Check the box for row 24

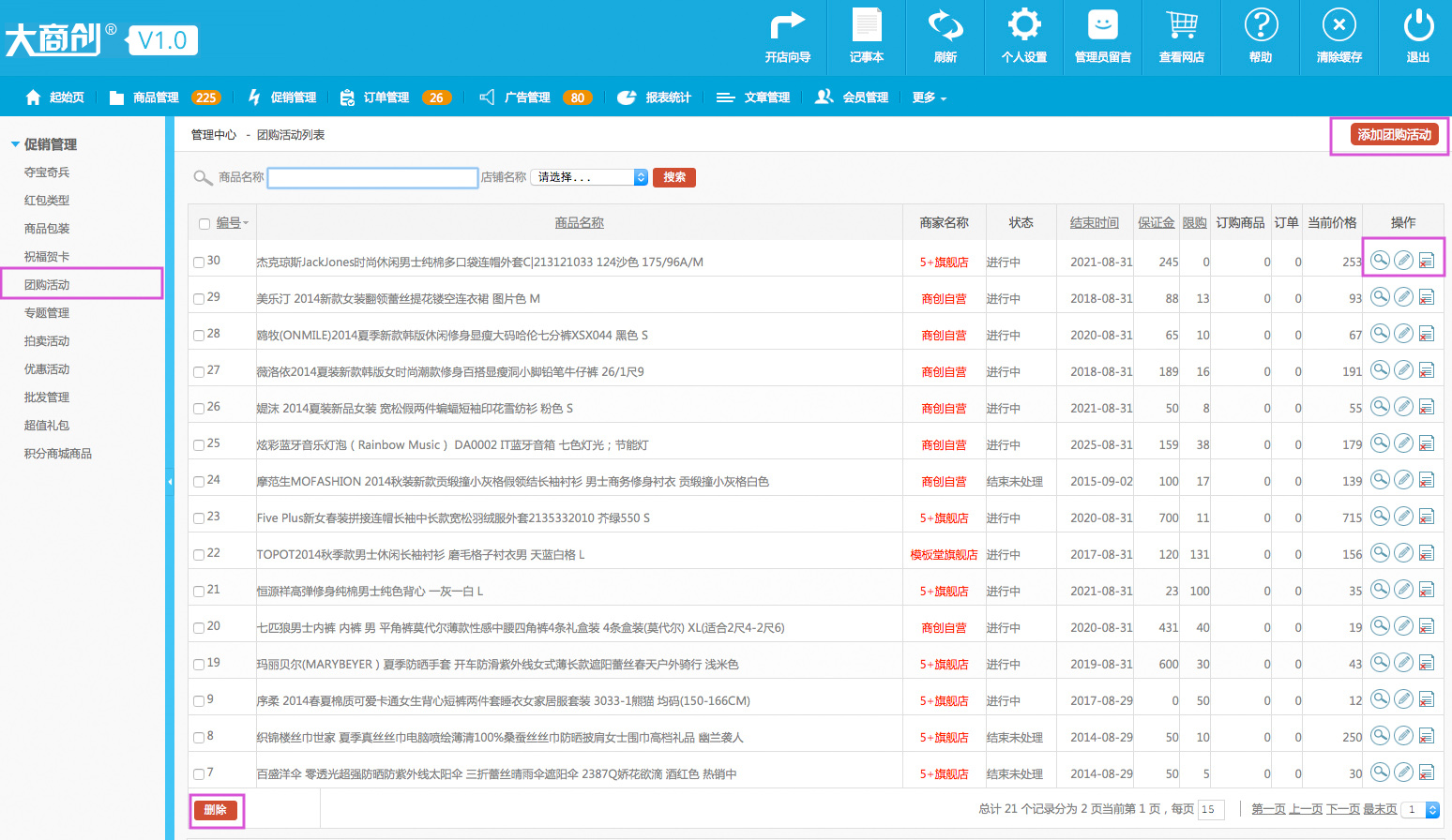tap(199, 482)
